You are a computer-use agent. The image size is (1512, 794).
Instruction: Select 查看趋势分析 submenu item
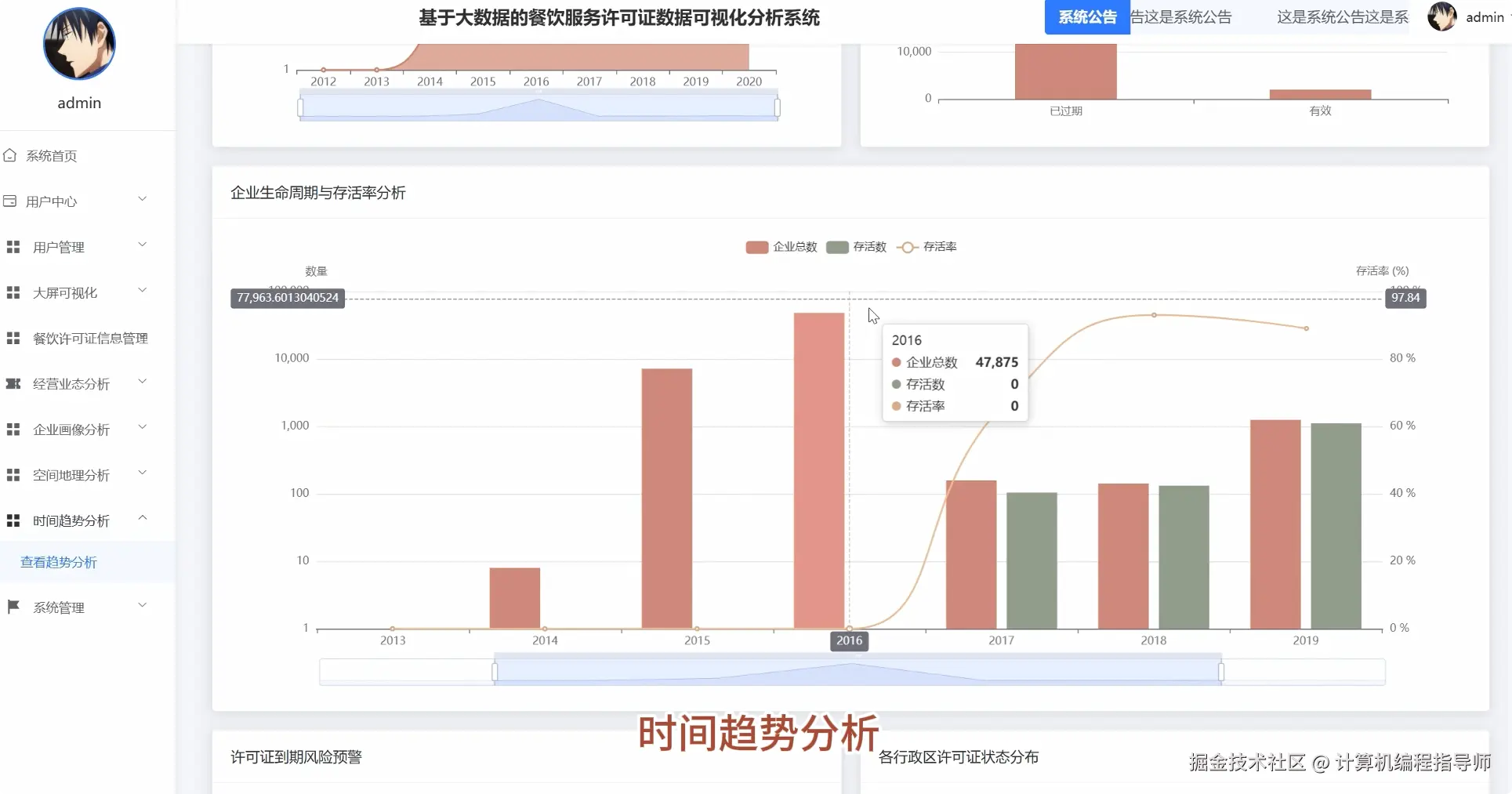click(x=87, y=562)
